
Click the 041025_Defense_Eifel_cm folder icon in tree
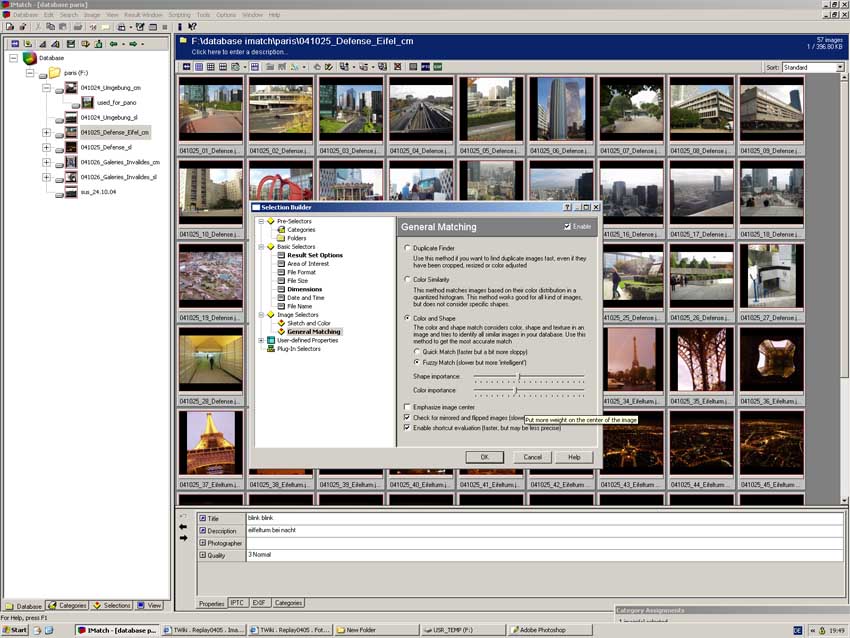tap(71, 132)
